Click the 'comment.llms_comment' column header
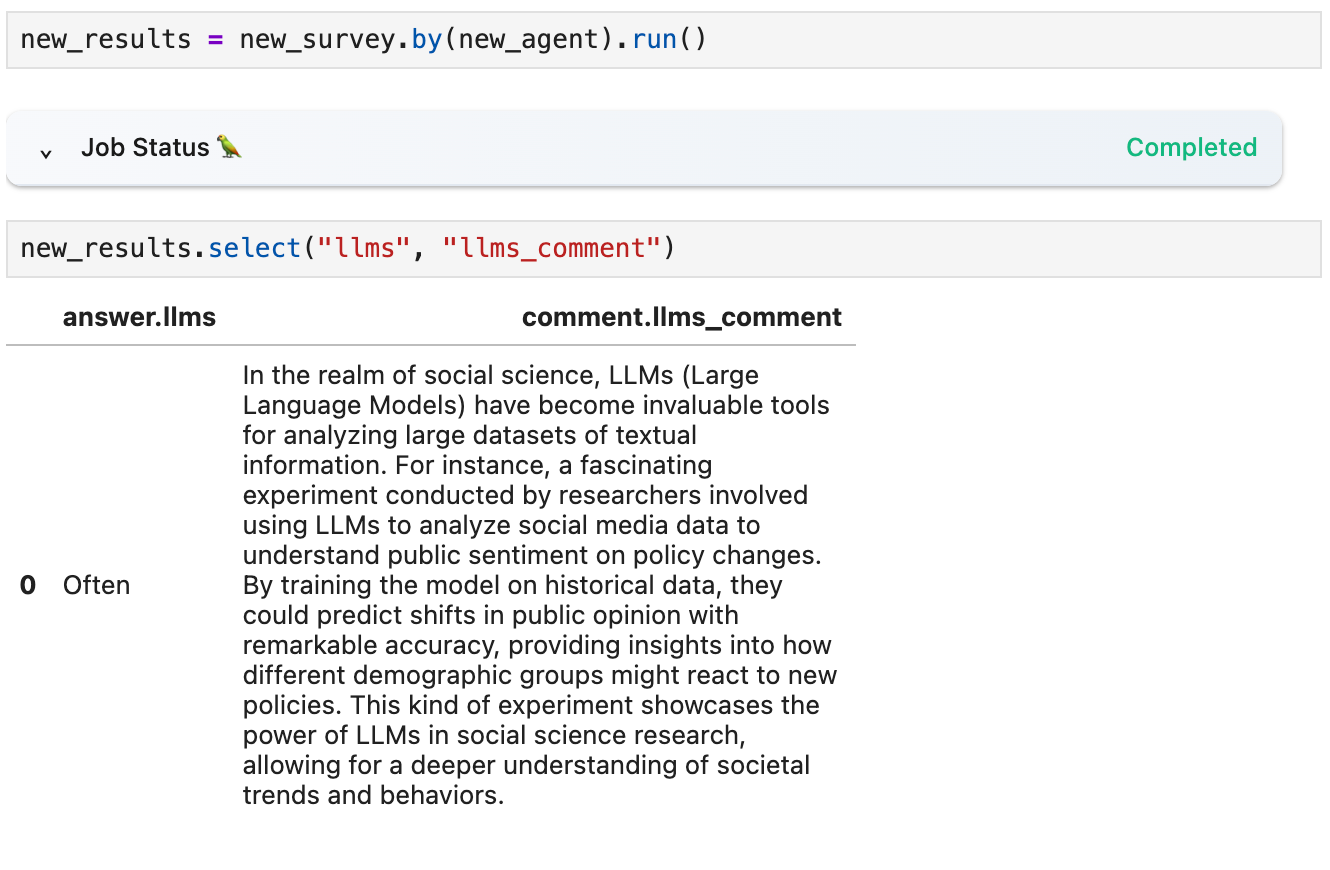The image size is (1330, 870). click(682, 317)
